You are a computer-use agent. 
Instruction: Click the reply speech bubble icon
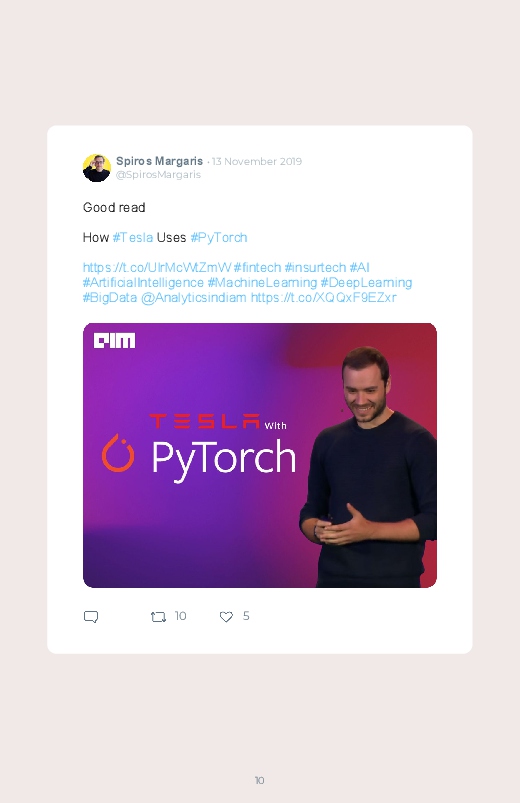(91, 617)
